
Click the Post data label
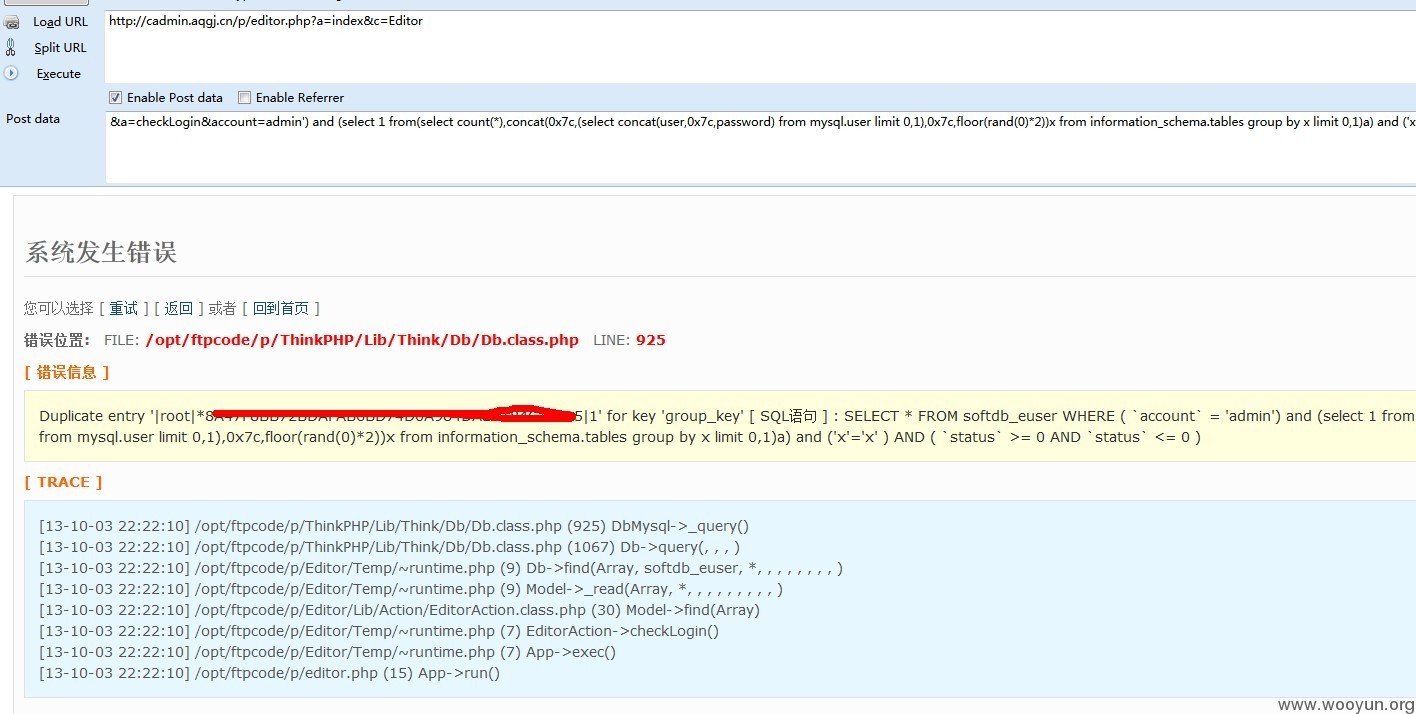[x=33, y=119]
